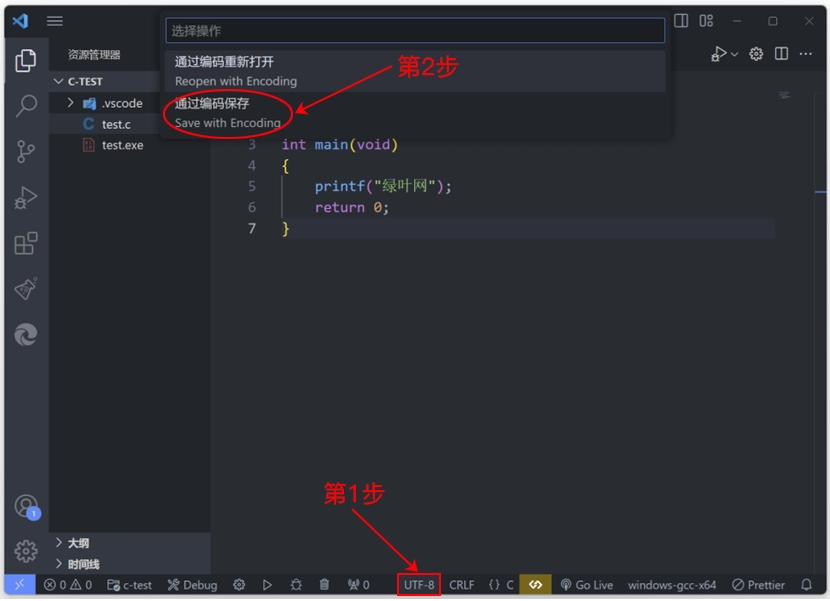Open the run button dropdown arrow
Image resolution: width=830 pixels, height=601 pixels.
(x=733, y=54)
